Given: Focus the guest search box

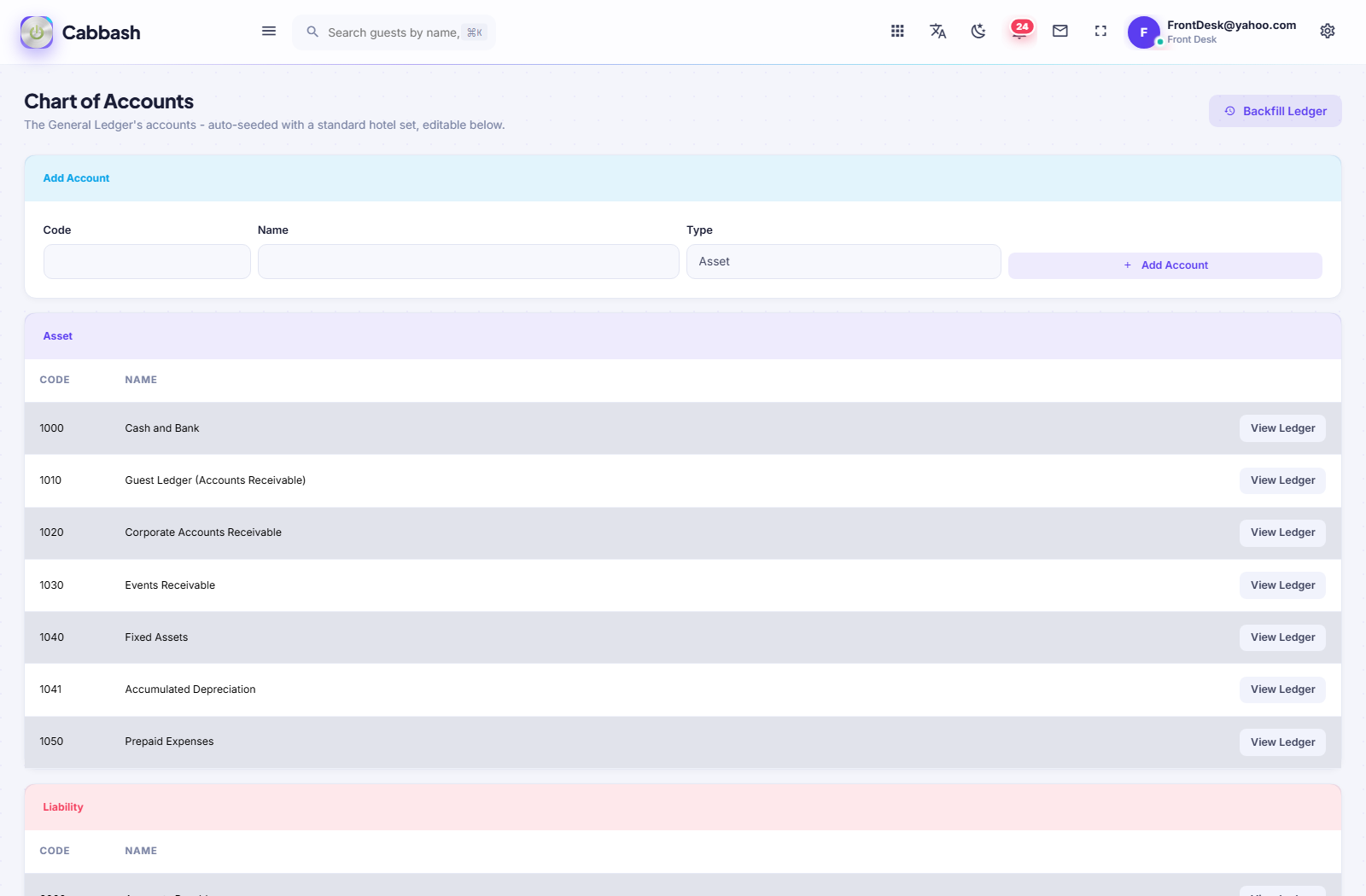Looking at the screenshot, I should [393, 32].
